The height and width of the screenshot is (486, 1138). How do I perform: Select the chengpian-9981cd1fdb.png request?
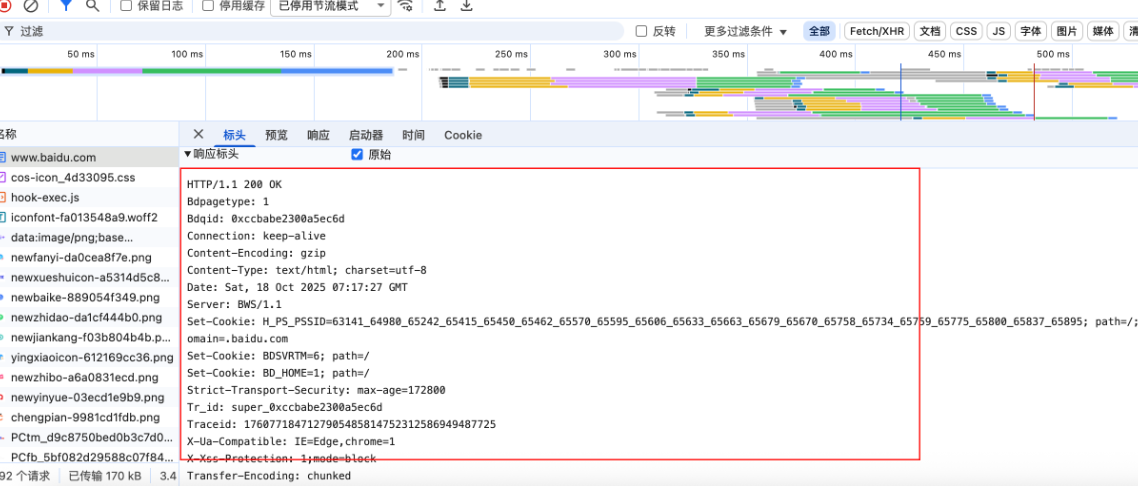pyautogui.click(x=89, y=417)
